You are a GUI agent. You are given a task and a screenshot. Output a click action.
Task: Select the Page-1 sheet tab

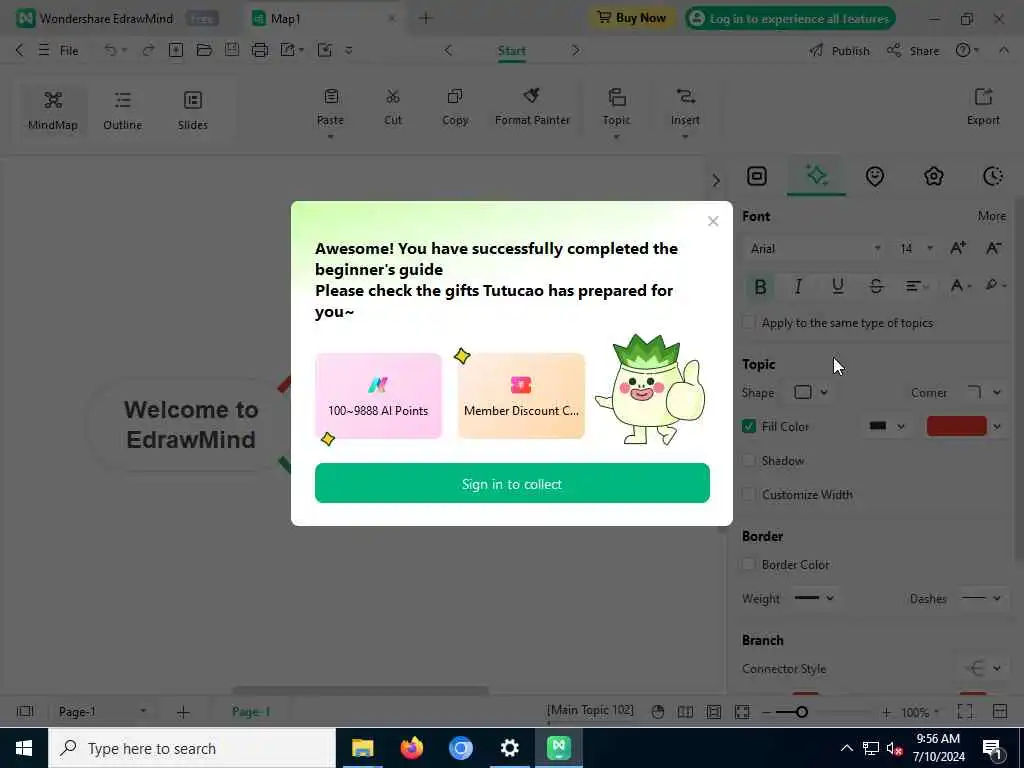251,711
